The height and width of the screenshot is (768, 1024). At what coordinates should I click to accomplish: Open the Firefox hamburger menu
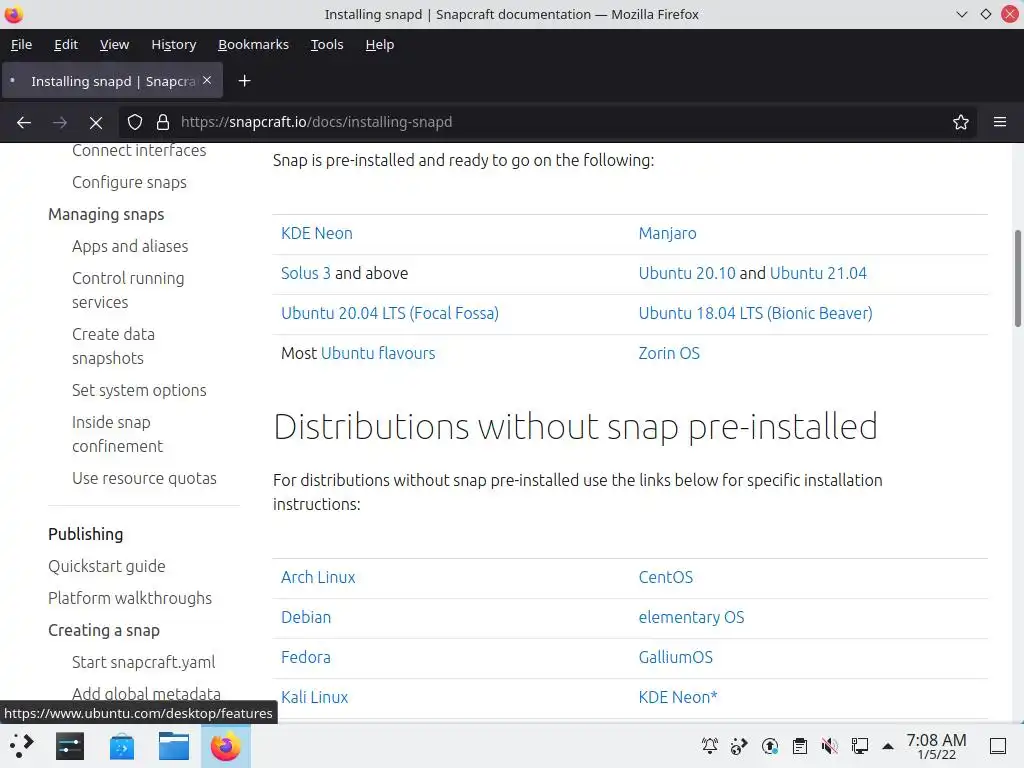1000,122
